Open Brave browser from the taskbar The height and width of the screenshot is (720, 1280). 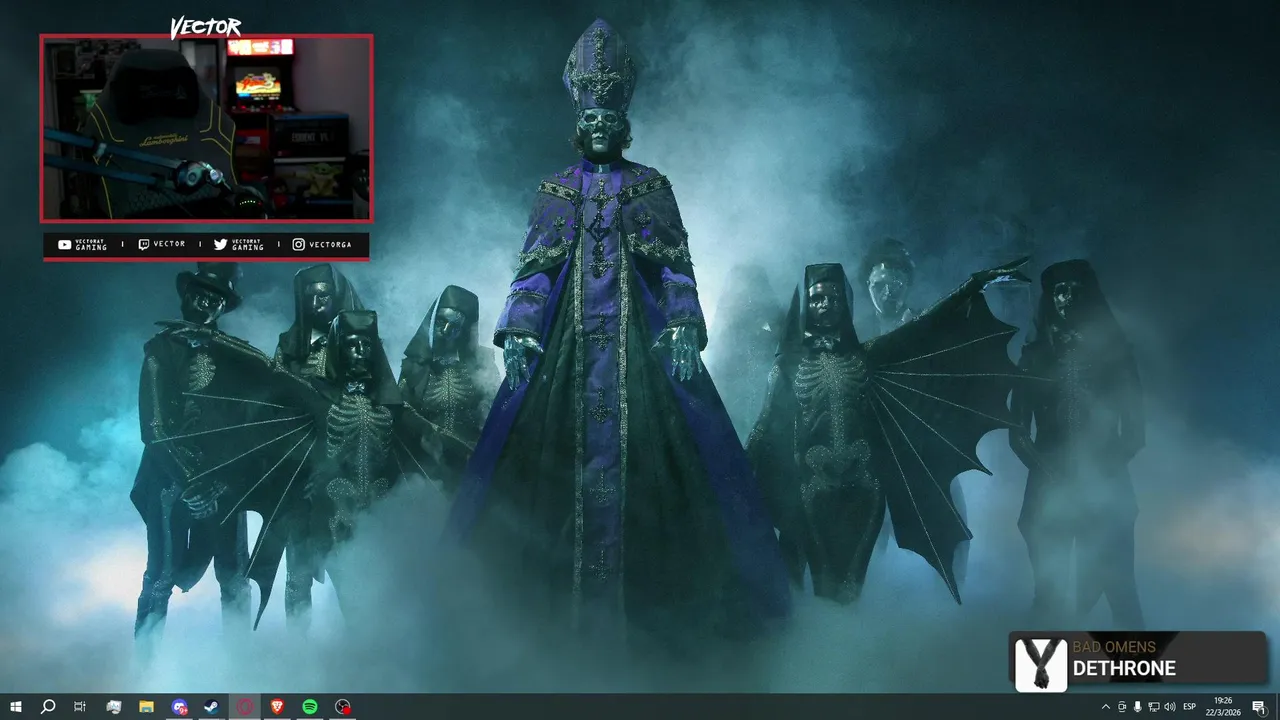[277, 707]
